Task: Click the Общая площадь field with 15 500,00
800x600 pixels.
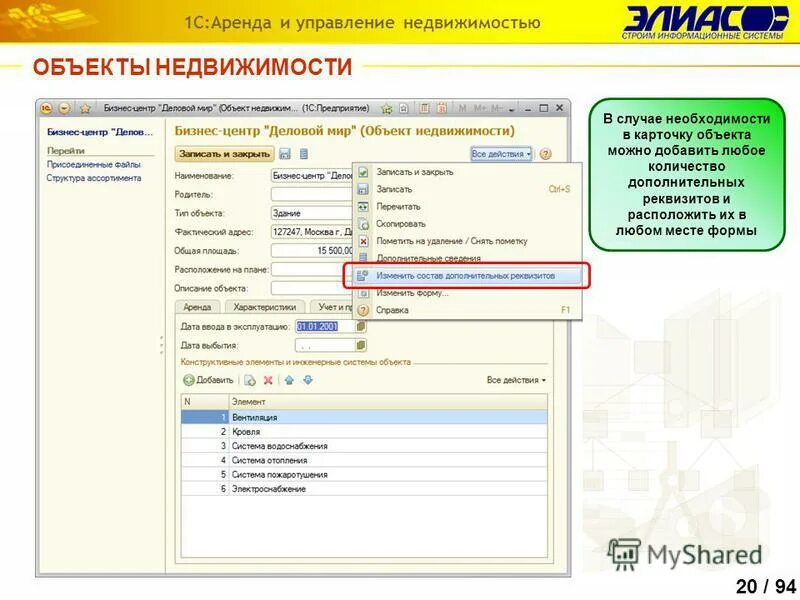Action: (312, 251)
